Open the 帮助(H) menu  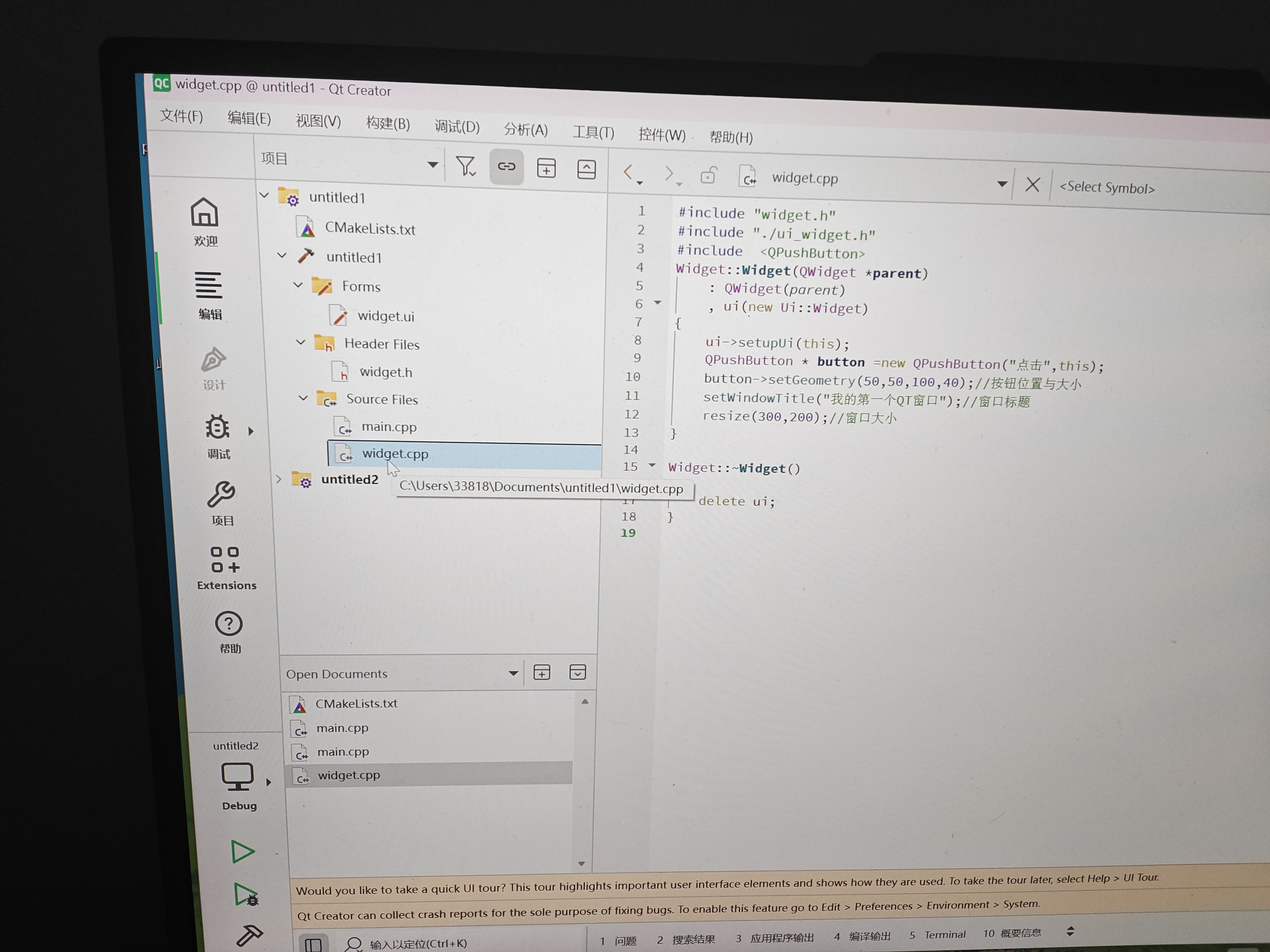[730, 137]
